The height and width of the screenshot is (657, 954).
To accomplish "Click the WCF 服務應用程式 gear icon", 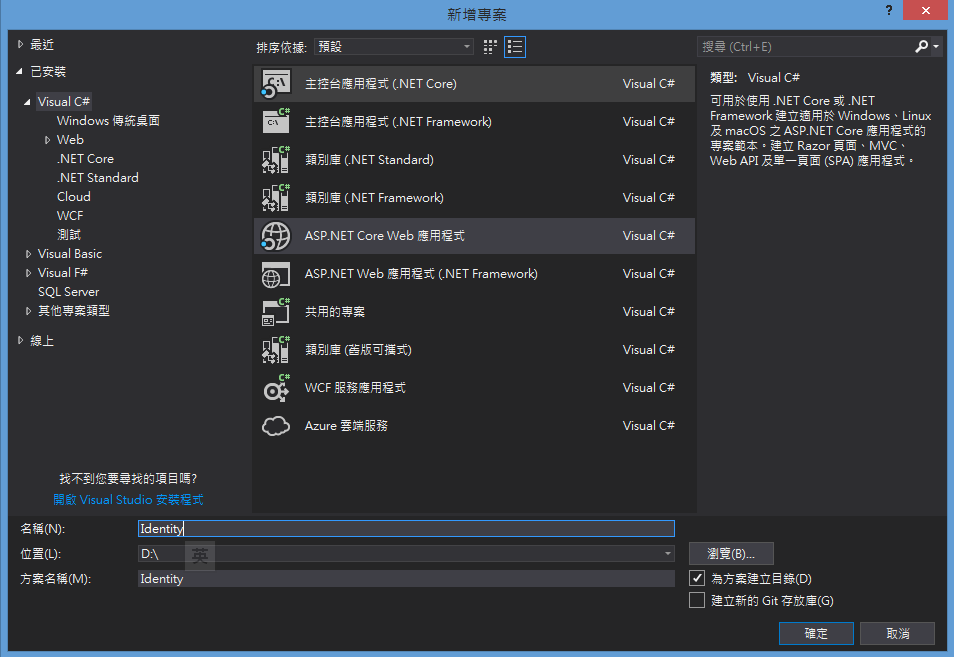I will coord(276,388).
